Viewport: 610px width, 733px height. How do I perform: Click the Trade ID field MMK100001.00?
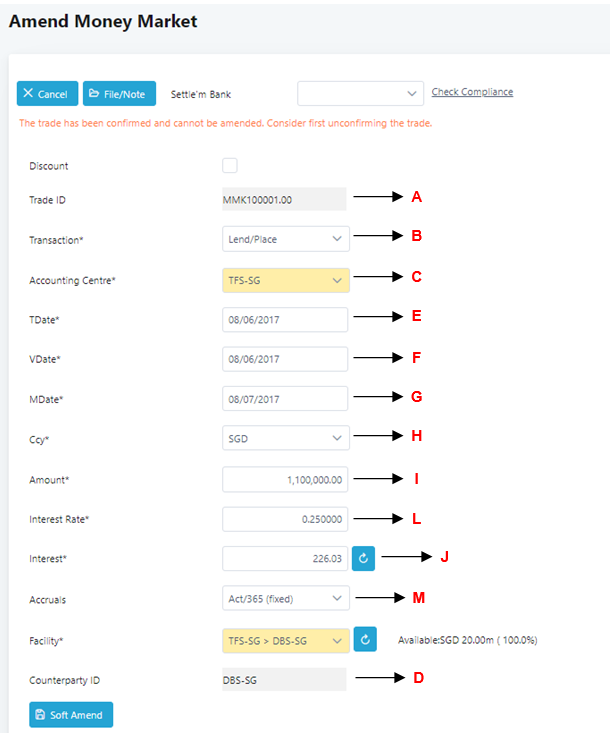[284, 200]
